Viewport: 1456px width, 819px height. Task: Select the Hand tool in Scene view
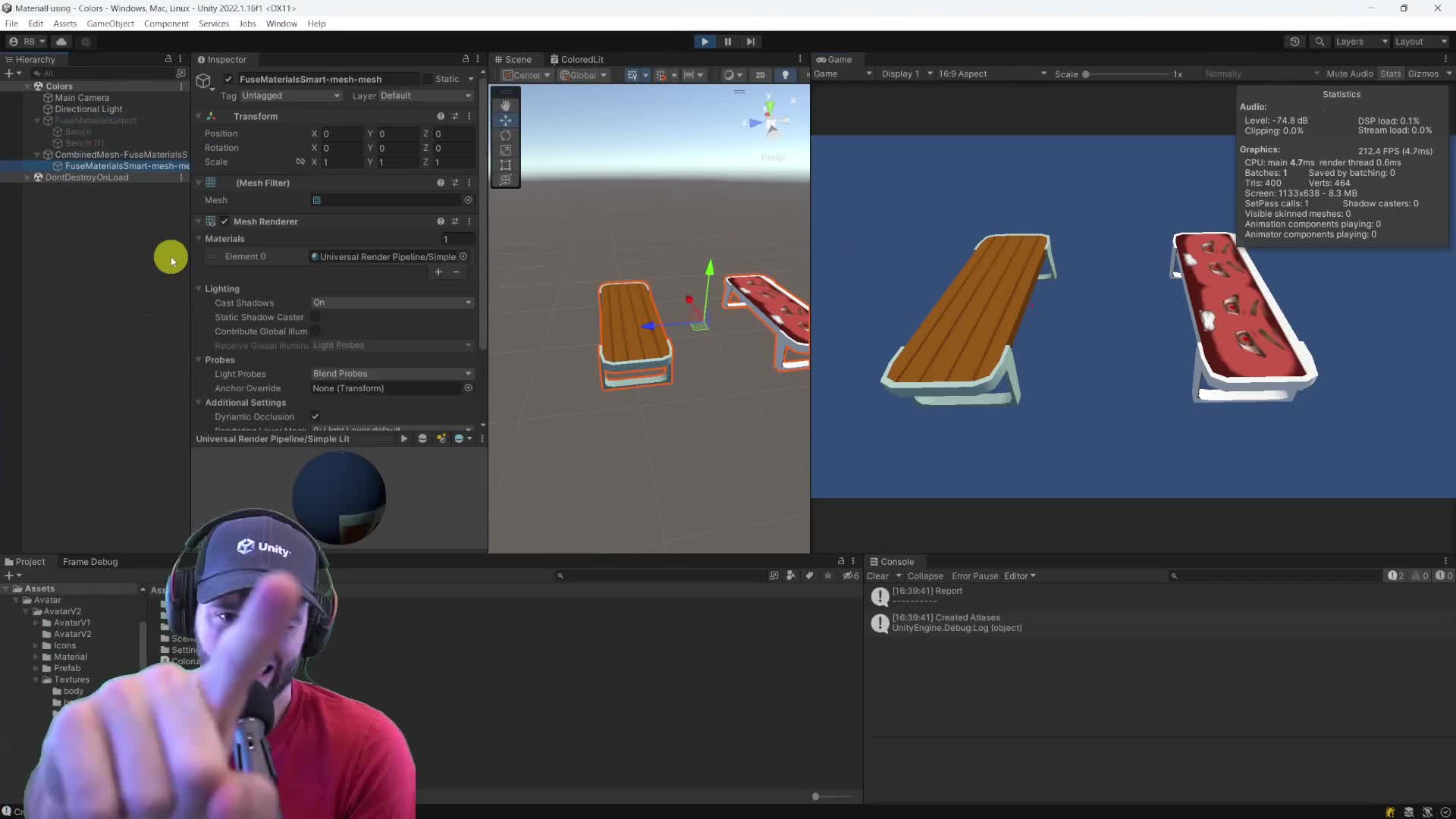(x=506, y=105)
